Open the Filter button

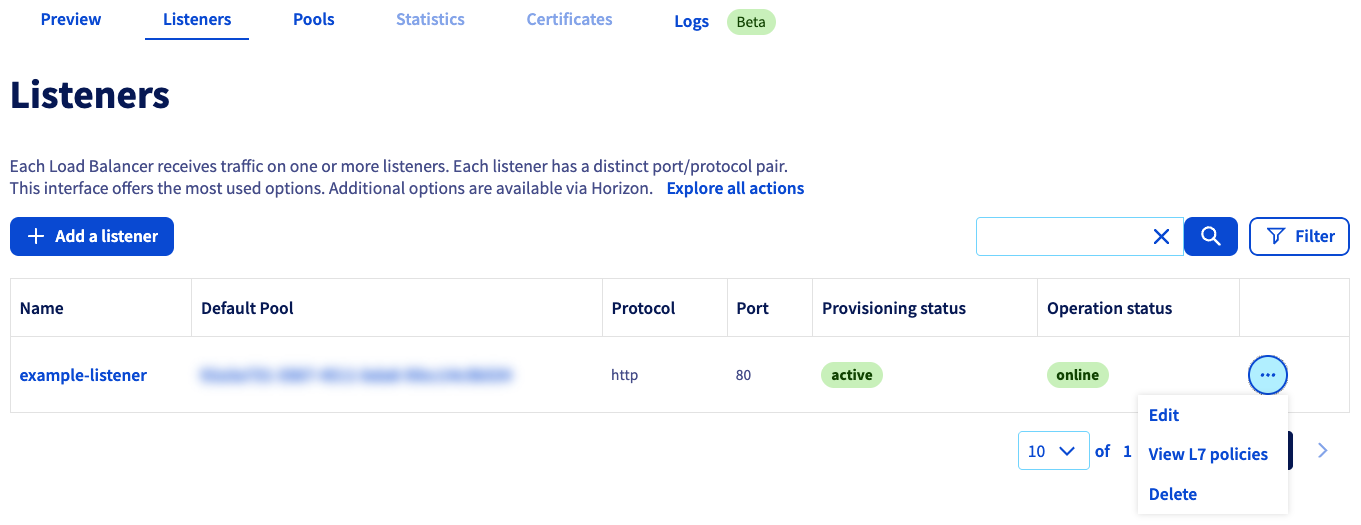tap(1300, 236)
